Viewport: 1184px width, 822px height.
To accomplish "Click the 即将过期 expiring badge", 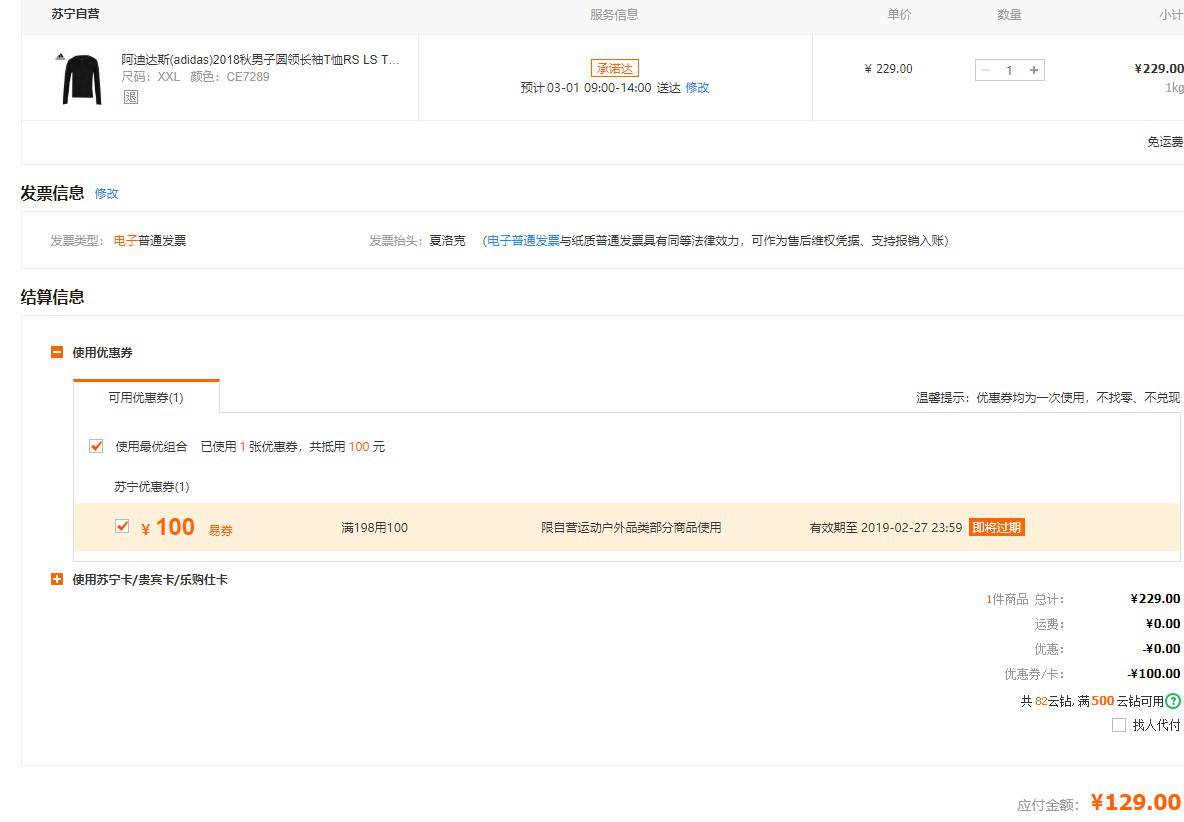I will coord(996,527).
